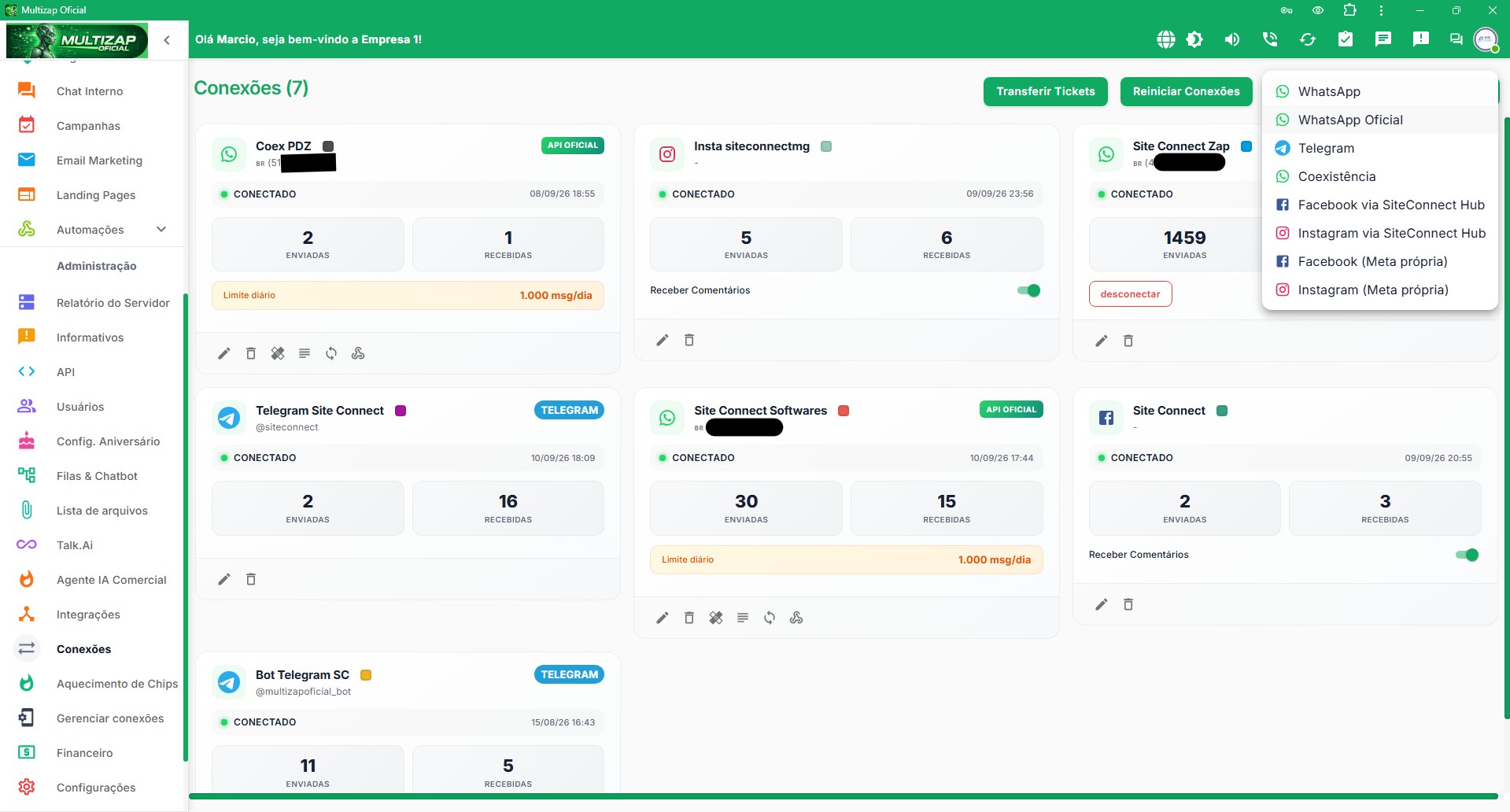The height and width of the screenshot is (812, 1510).
Task: Open the announcements exclamation bubble icon in header
Action: click(x=1421, y=39)
